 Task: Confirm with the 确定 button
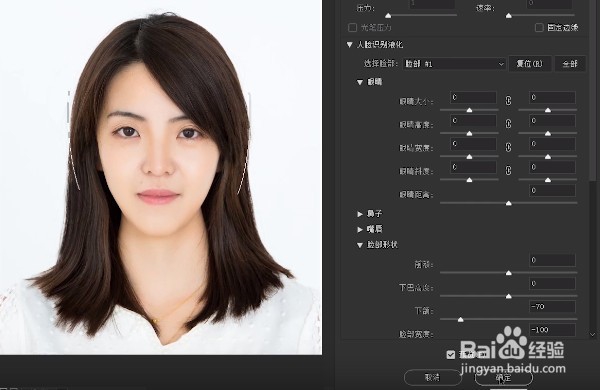(x=504, y=377)
